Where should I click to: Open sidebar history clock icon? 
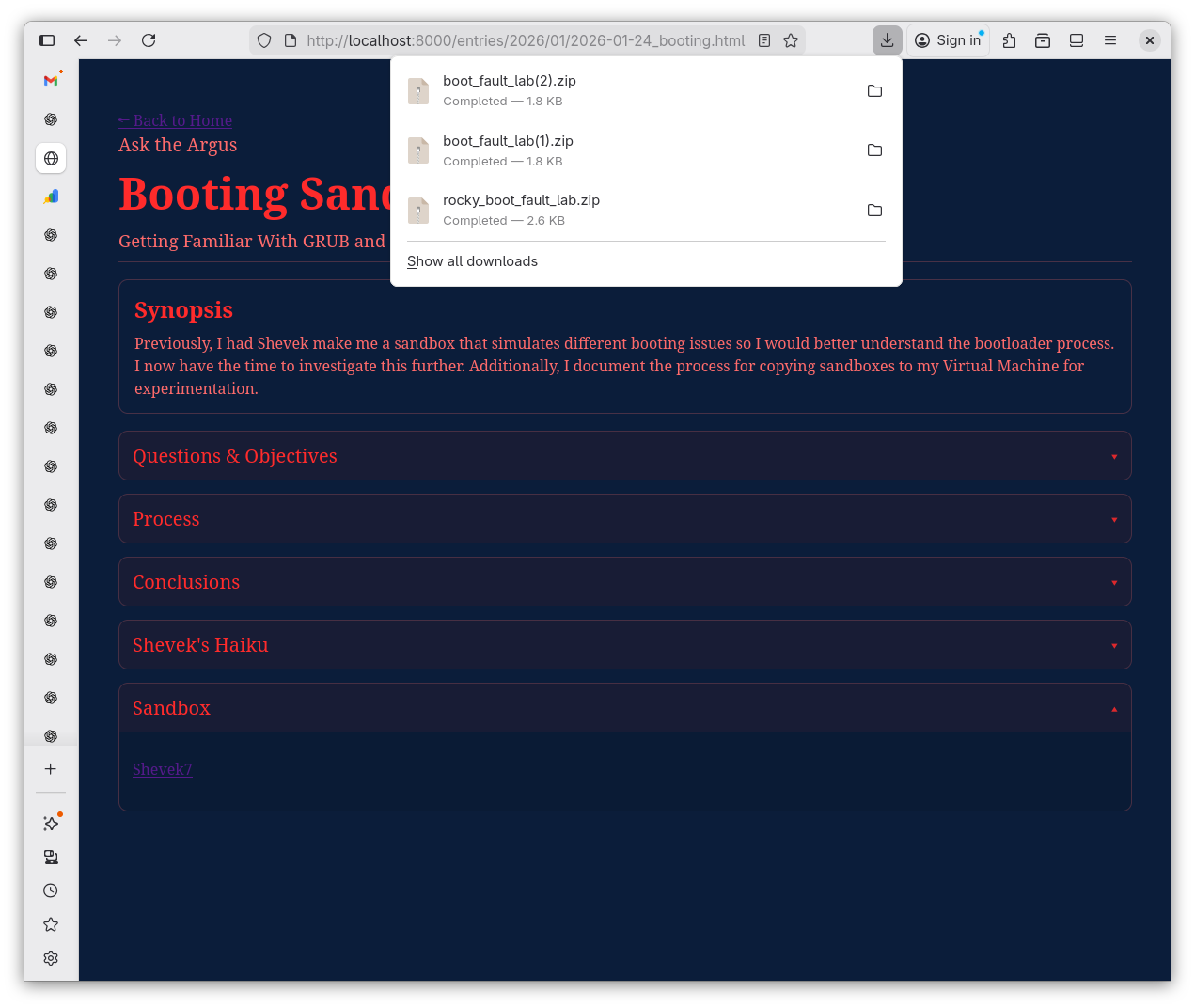tap(51, 890)
